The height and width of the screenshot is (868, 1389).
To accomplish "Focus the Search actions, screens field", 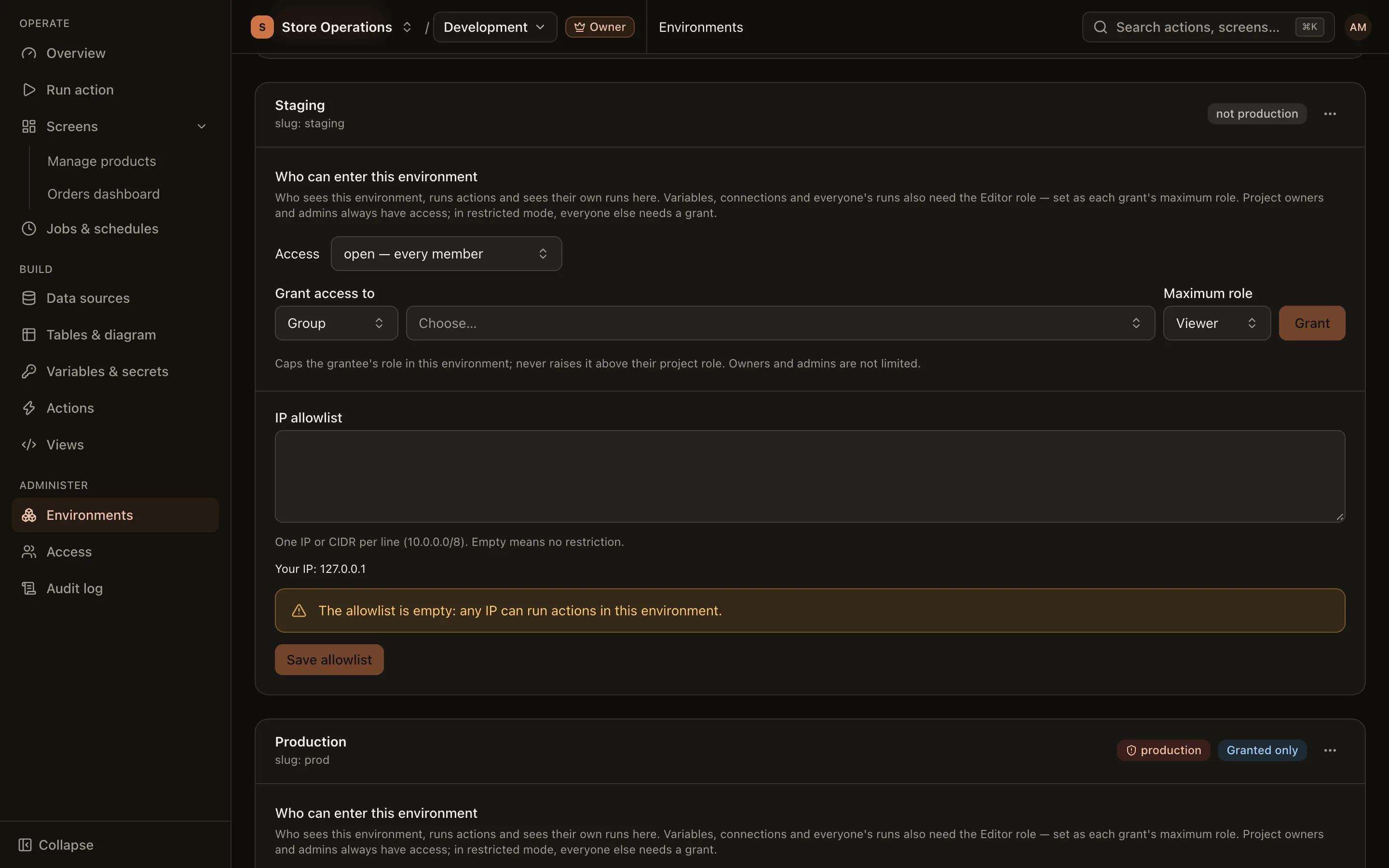I will pyautogui.click(x=1208, y=27).
